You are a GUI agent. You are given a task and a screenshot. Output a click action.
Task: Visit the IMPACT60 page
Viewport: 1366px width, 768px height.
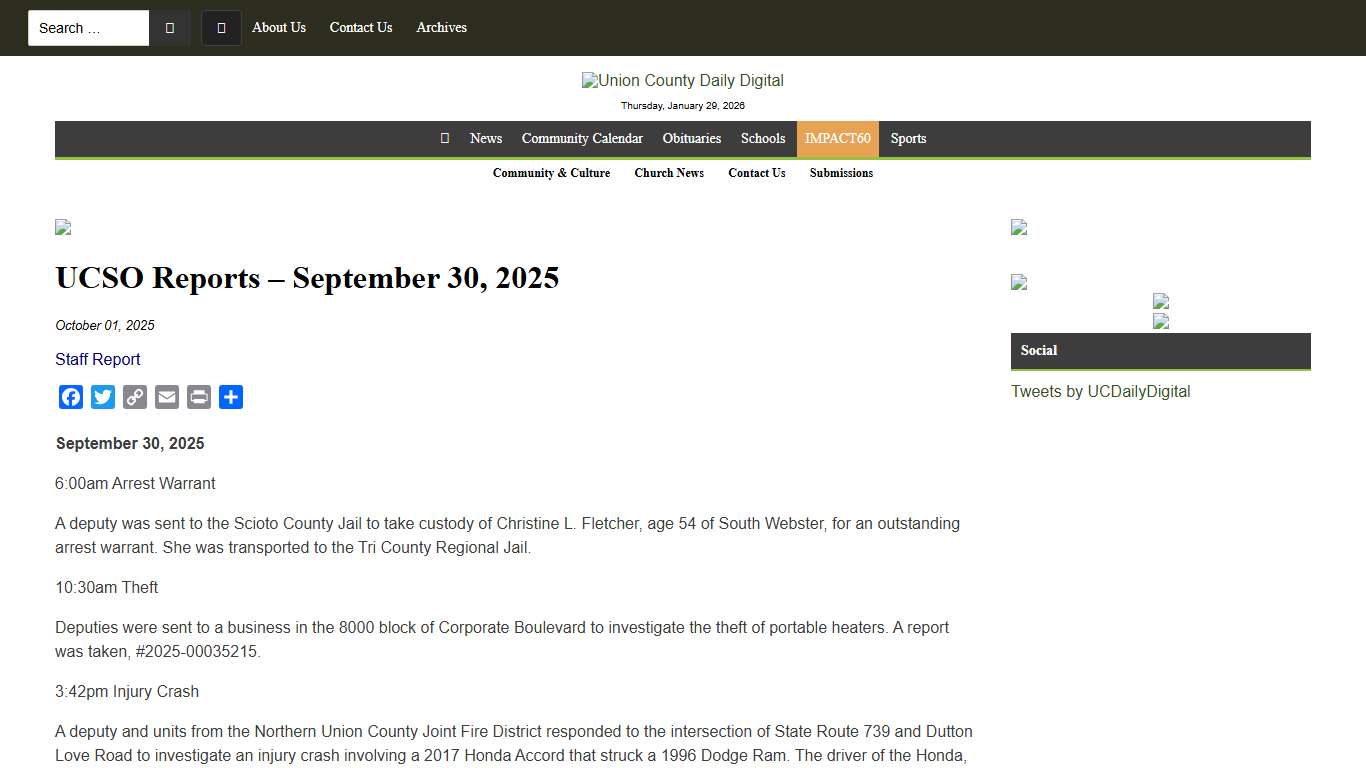click(x=837, y=139)
